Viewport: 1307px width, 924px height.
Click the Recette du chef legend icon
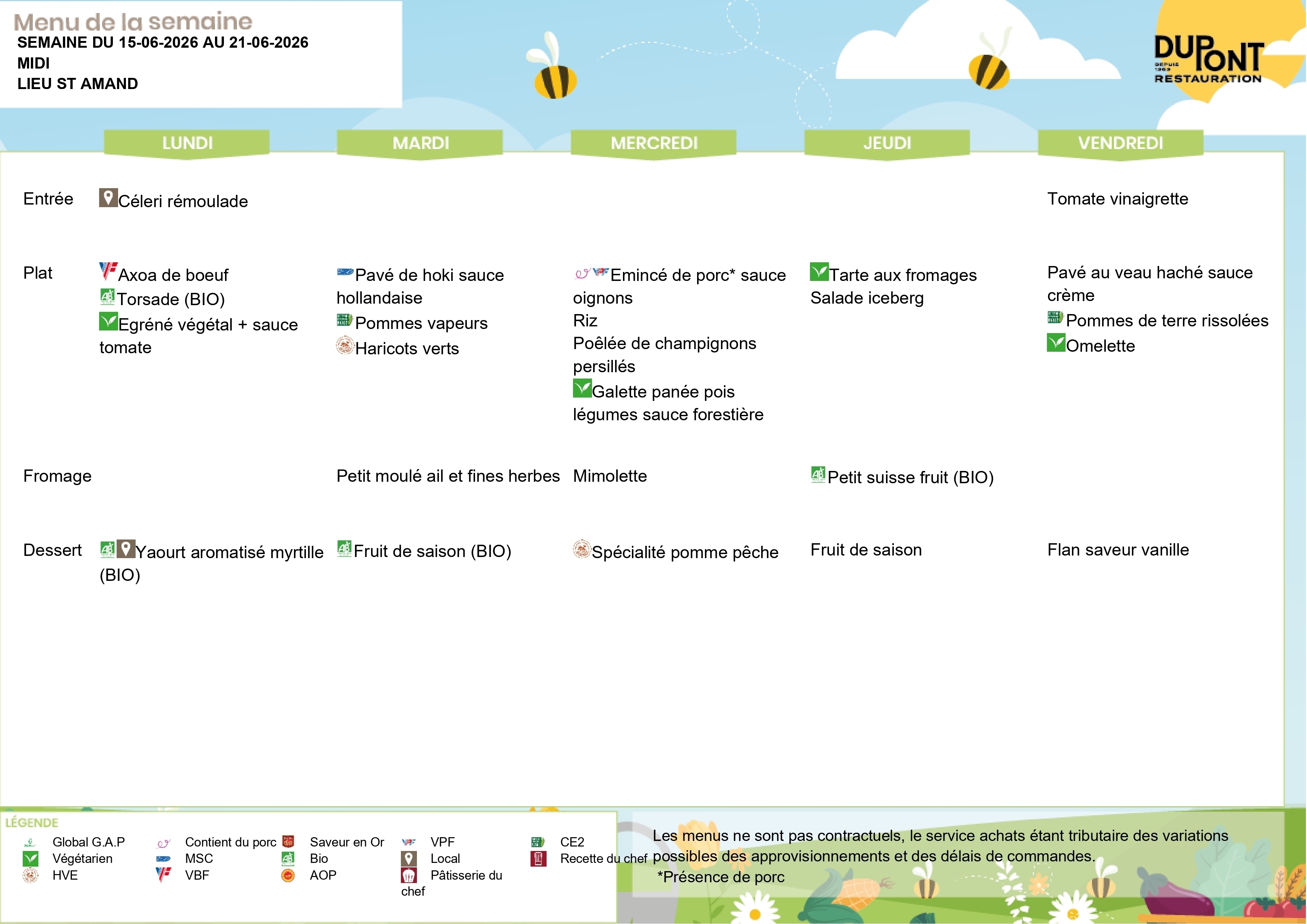[538, 858]
